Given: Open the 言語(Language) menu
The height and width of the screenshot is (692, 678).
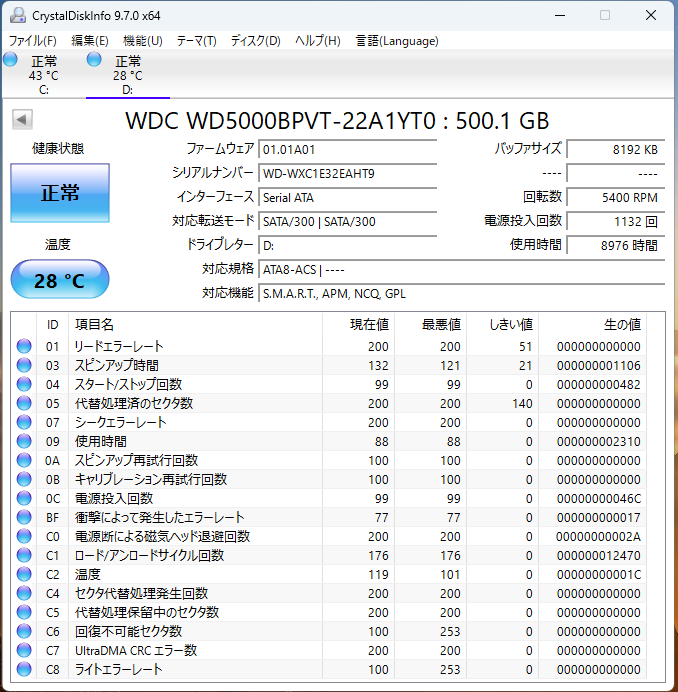Looking at the screenshot, I should tap(397, 41).
